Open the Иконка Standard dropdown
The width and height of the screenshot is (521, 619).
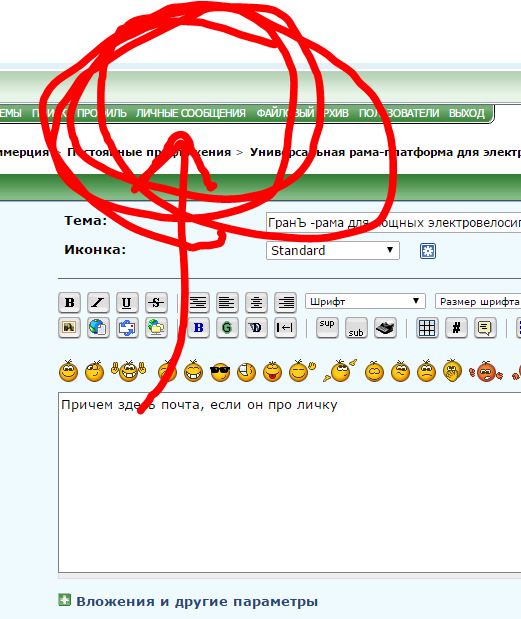(333, 251)
